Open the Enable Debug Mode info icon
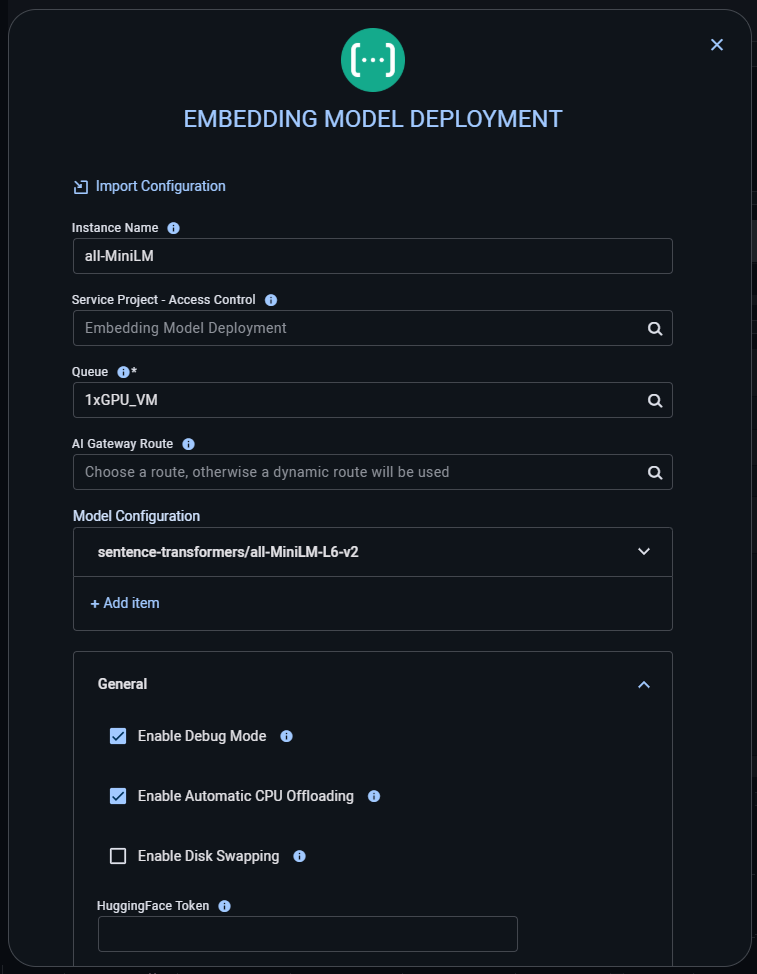Image resolution: width=757 pixels, height=974 pixels. (x=285, y=736)
